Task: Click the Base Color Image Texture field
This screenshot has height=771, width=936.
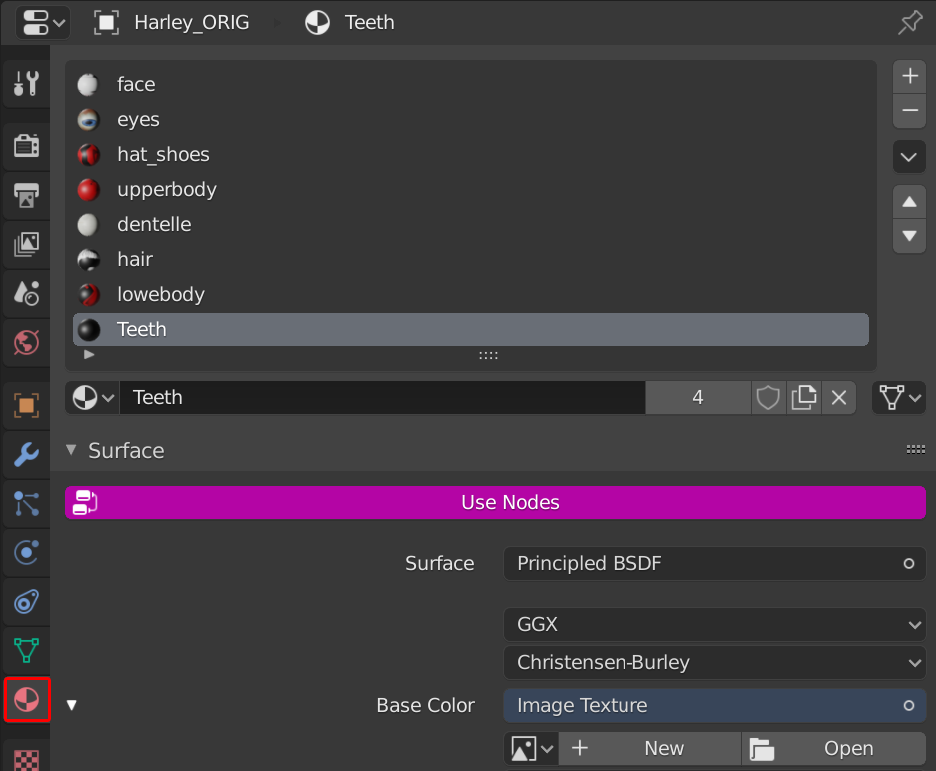Action: point(715,705)
